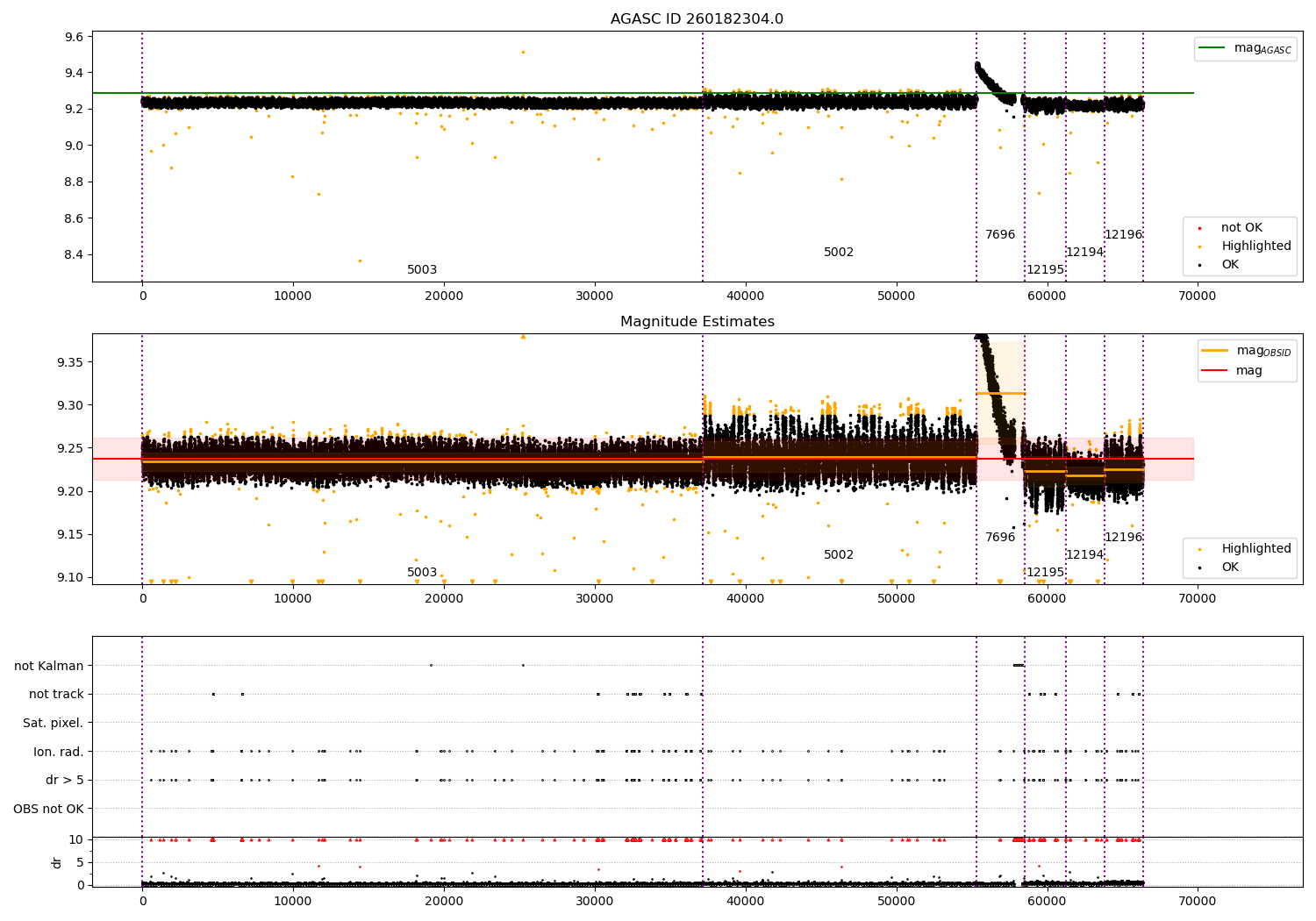The height and width of the screenshot is (921, 1316).
Task: Click the "Sat. pixel." axis label
Action: (54, 723)
